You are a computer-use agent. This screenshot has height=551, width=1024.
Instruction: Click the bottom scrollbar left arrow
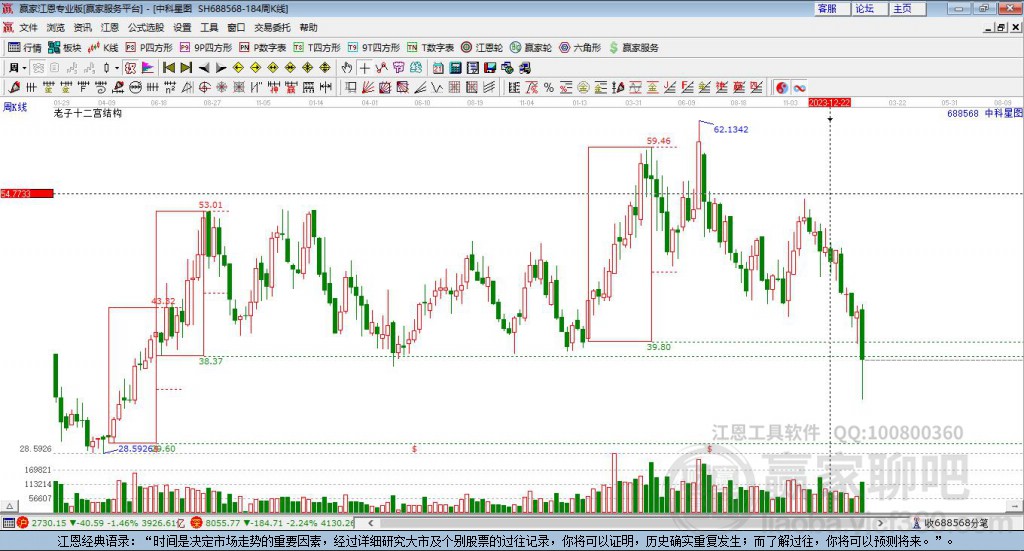coord(371,523)
